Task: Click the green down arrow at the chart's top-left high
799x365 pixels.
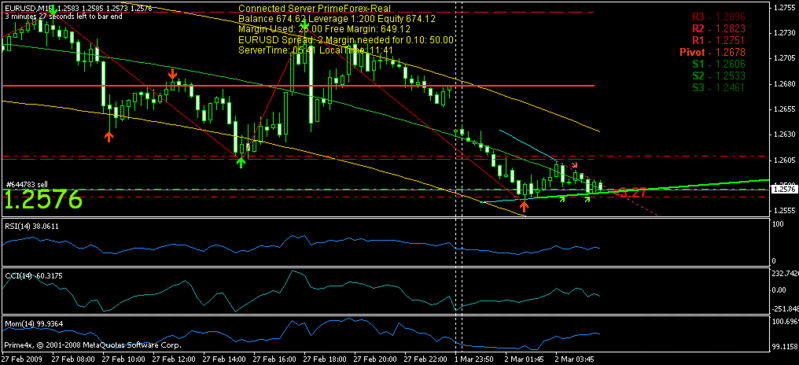Action: tap(53, 9)
